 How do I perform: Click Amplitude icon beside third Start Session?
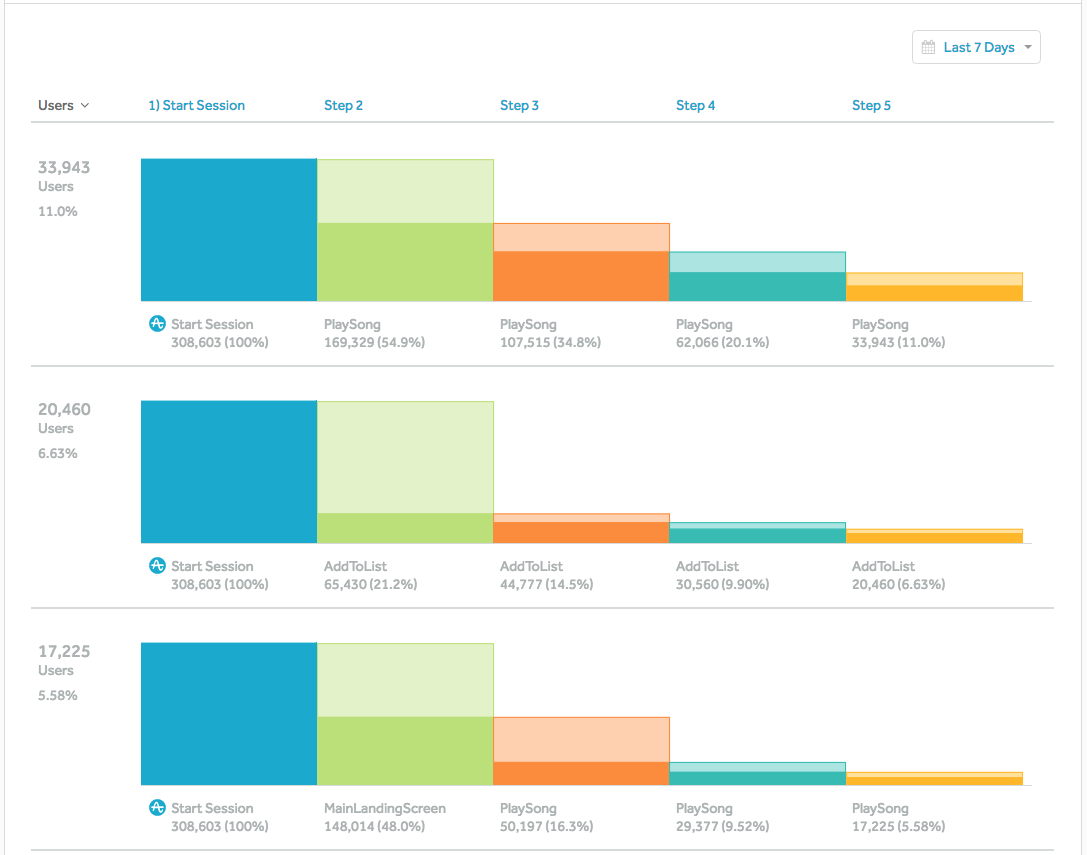[157, 807]
